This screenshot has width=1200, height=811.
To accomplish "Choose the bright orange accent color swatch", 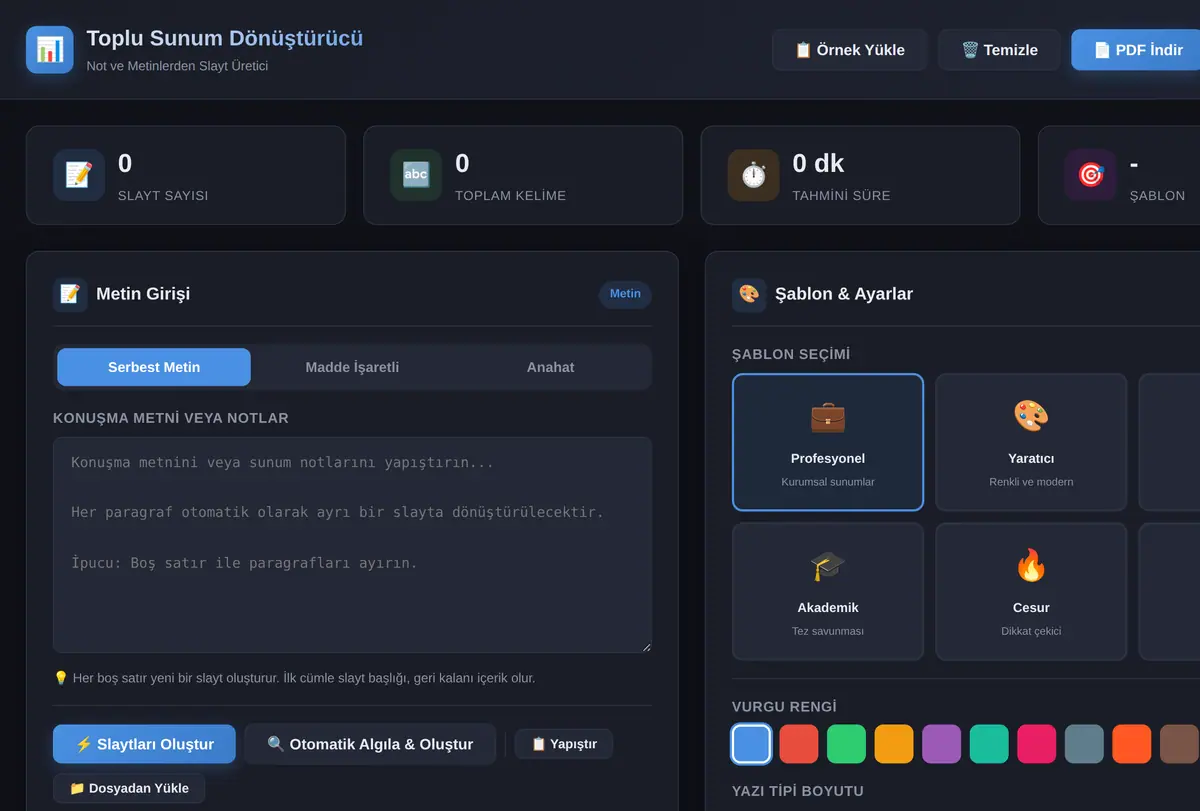I will pyautogui.click(x=1131, y=744).
